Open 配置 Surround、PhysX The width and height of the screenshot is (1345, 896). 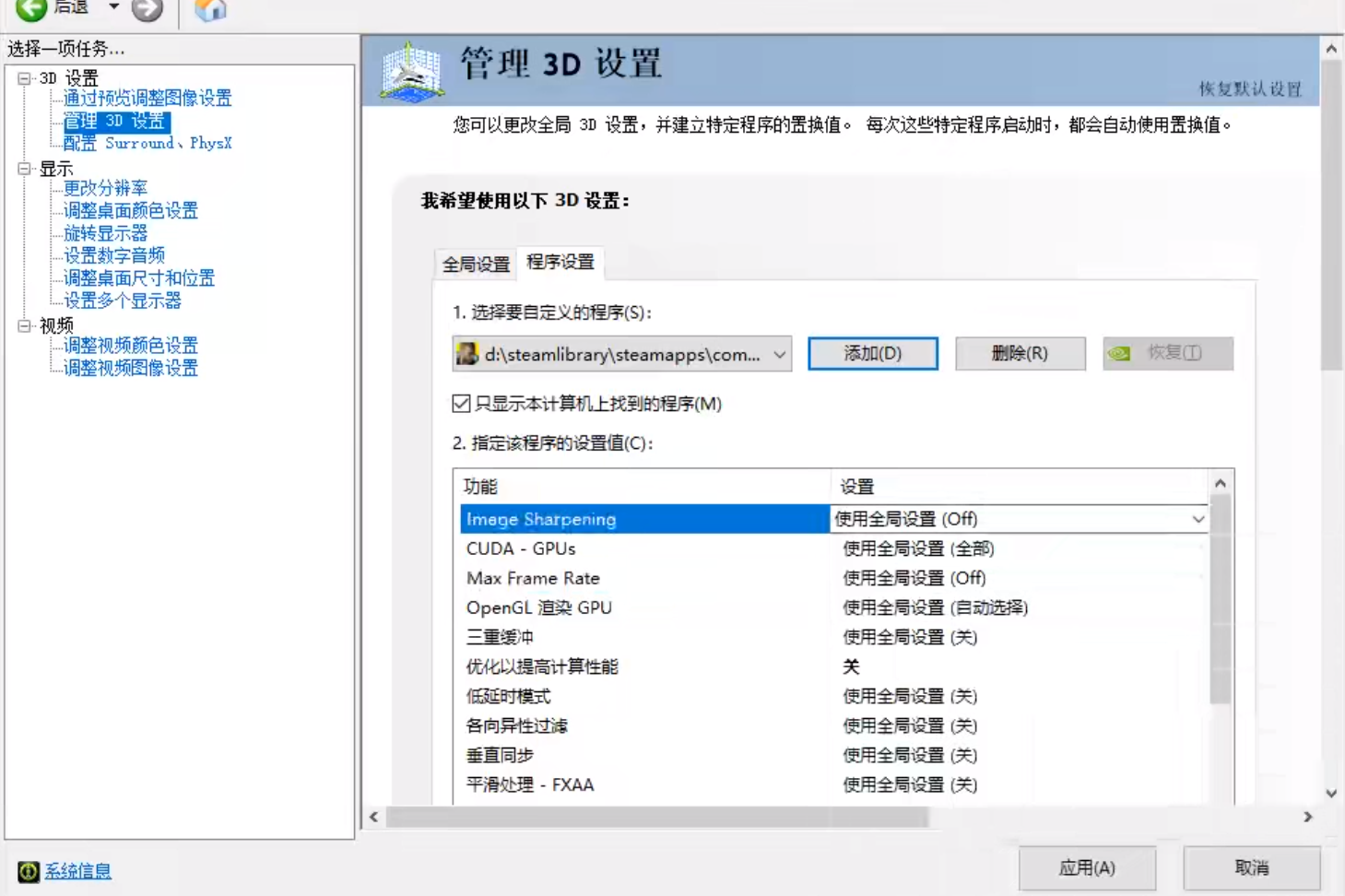[147, 143]
